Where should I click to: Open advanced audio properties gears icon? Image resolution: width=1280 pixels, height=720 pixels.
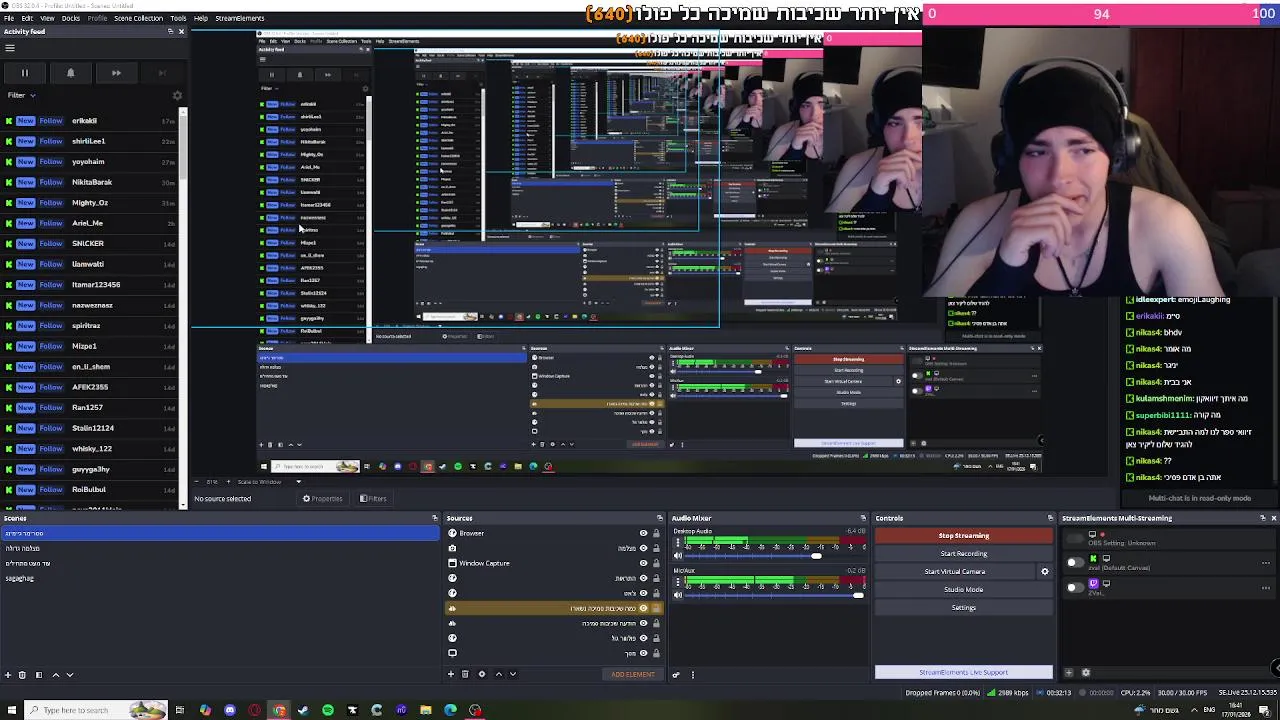click(x=677, y=674)
